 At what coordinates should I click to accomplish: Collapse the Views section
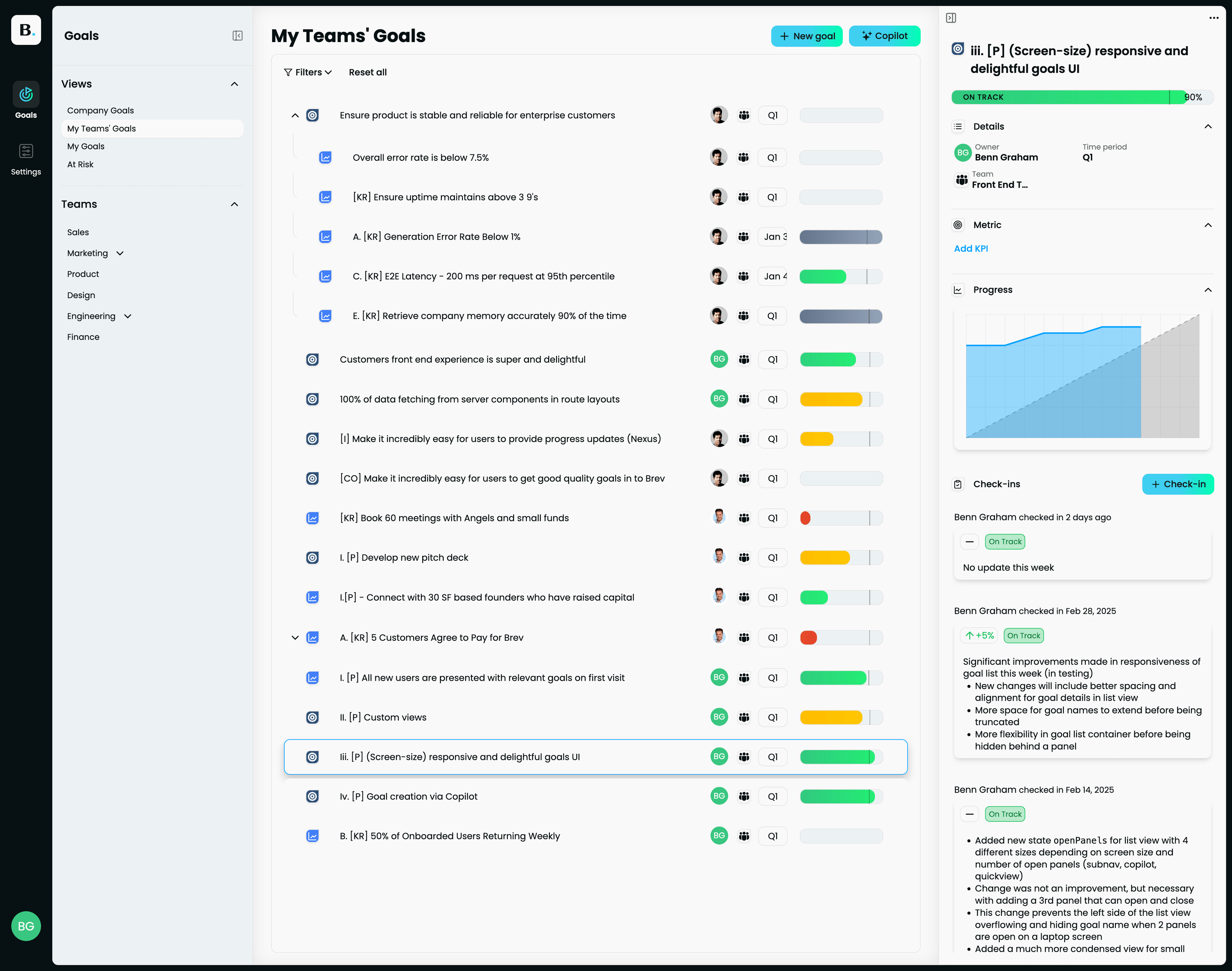point(235,84)
